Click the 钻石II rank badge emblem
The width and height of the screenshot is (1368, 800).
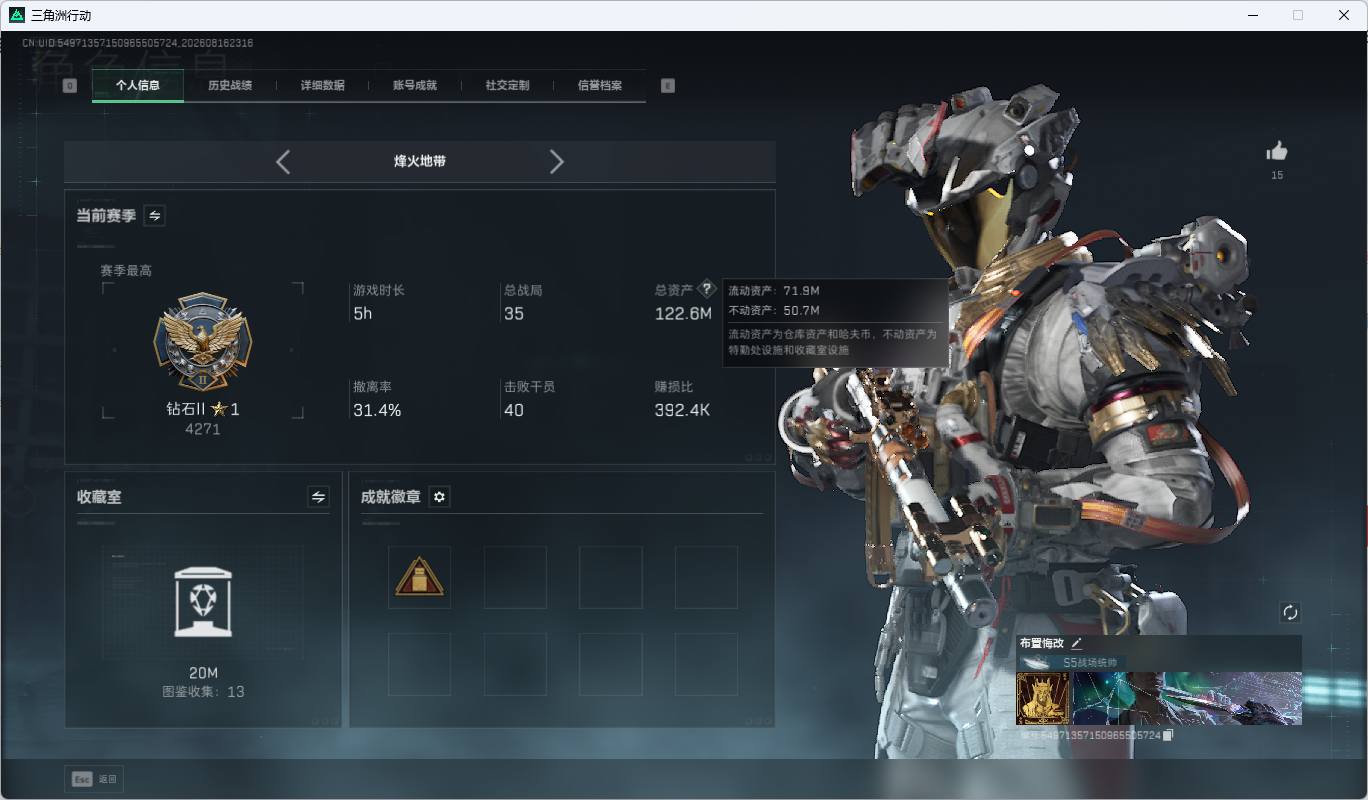pyautogui.click(x=203, y=342)
